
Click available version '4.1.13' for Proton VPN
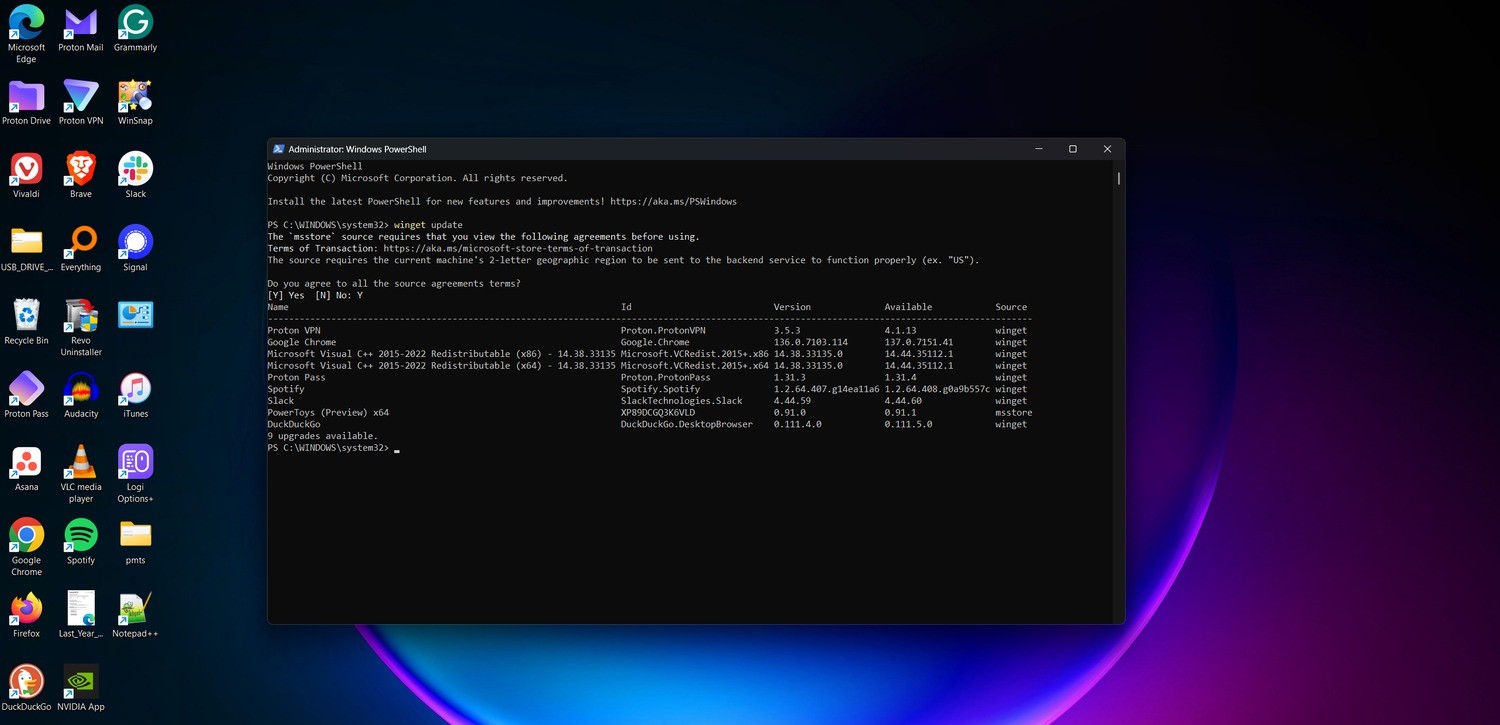pos(900,330)
